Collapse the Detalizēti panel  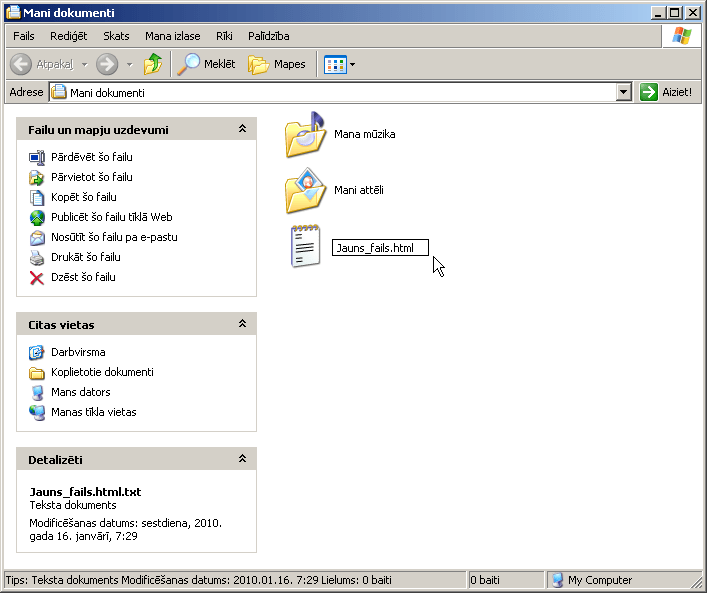tap(242, 459)
